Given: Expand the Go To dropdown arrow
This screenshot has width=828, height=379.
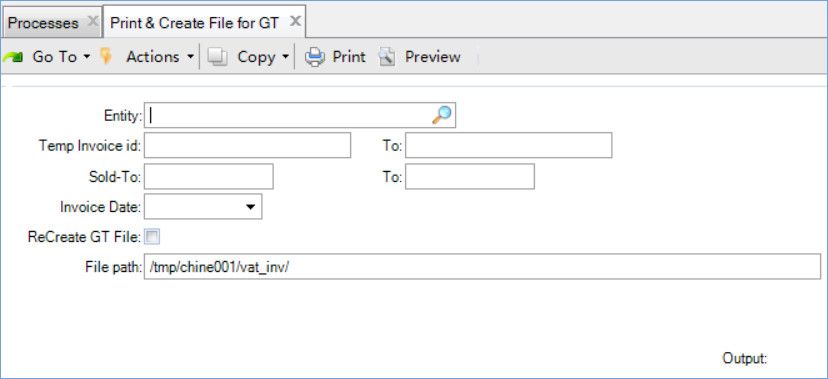Looking at the screenshot, I should point(87,57).
